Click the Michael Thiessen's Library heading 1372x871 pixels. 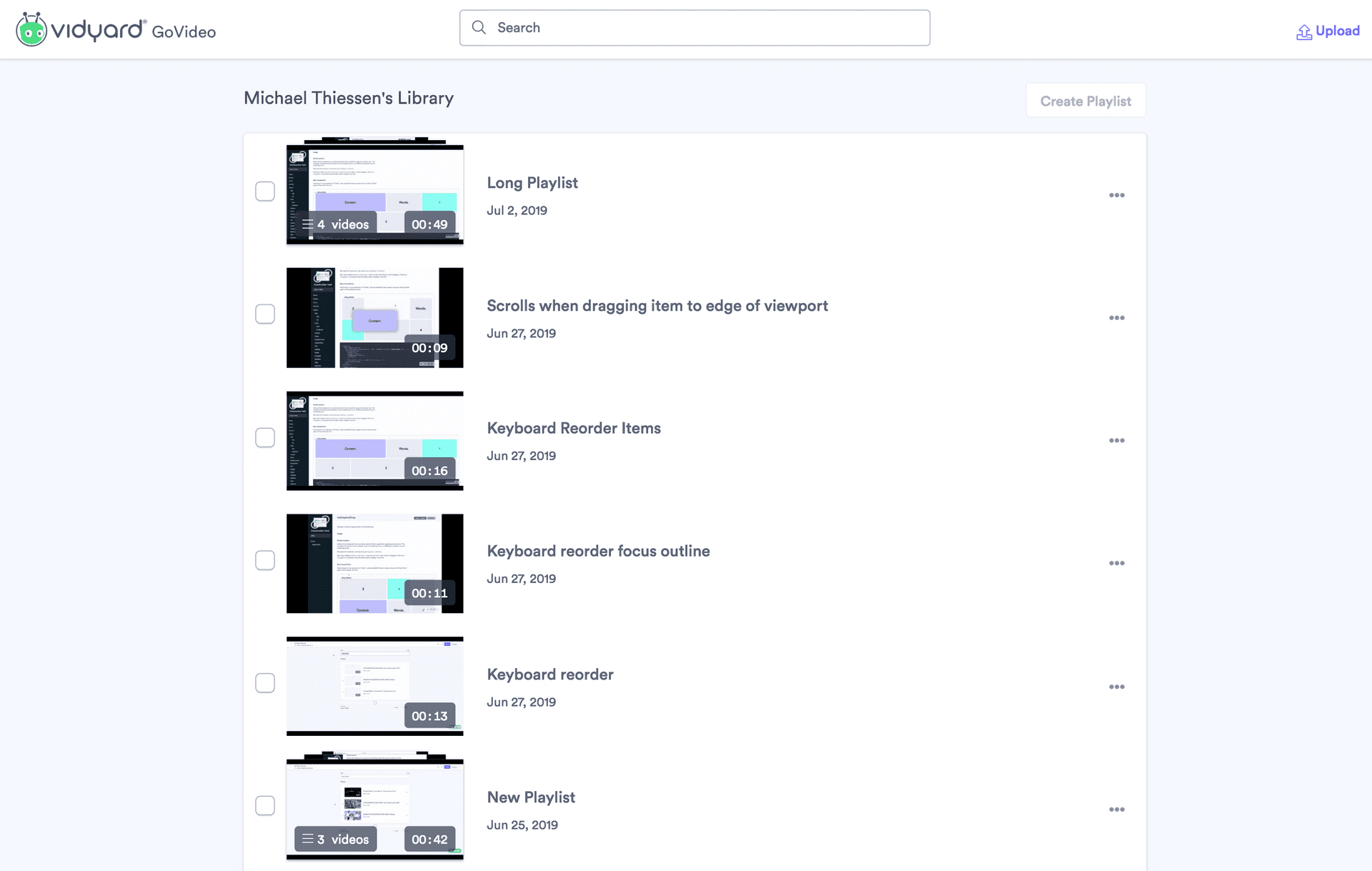pos(349,98)
